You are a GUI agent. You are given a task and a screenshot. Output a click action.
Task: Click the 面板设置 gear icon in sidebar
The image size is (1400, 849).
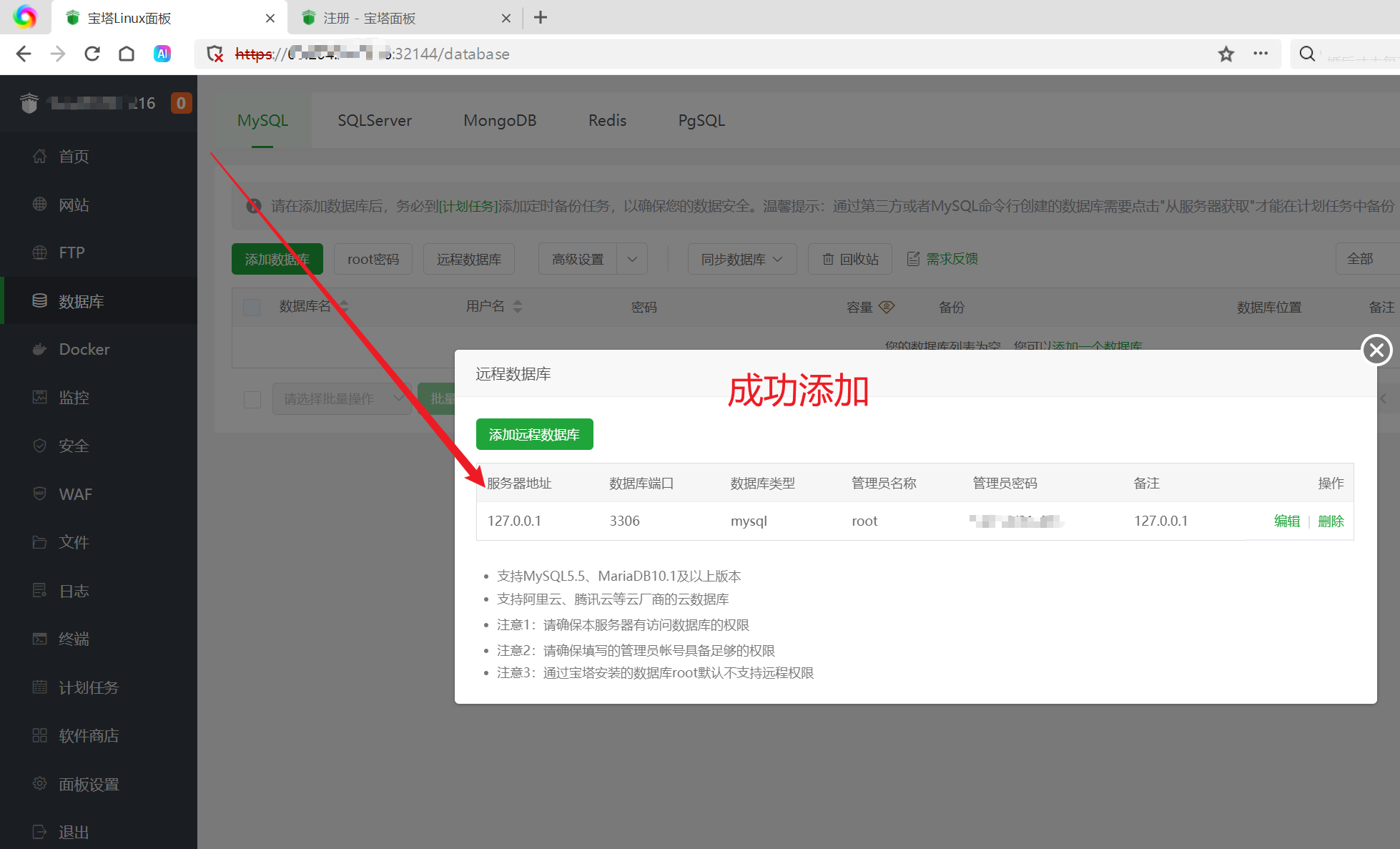[40, 784]
